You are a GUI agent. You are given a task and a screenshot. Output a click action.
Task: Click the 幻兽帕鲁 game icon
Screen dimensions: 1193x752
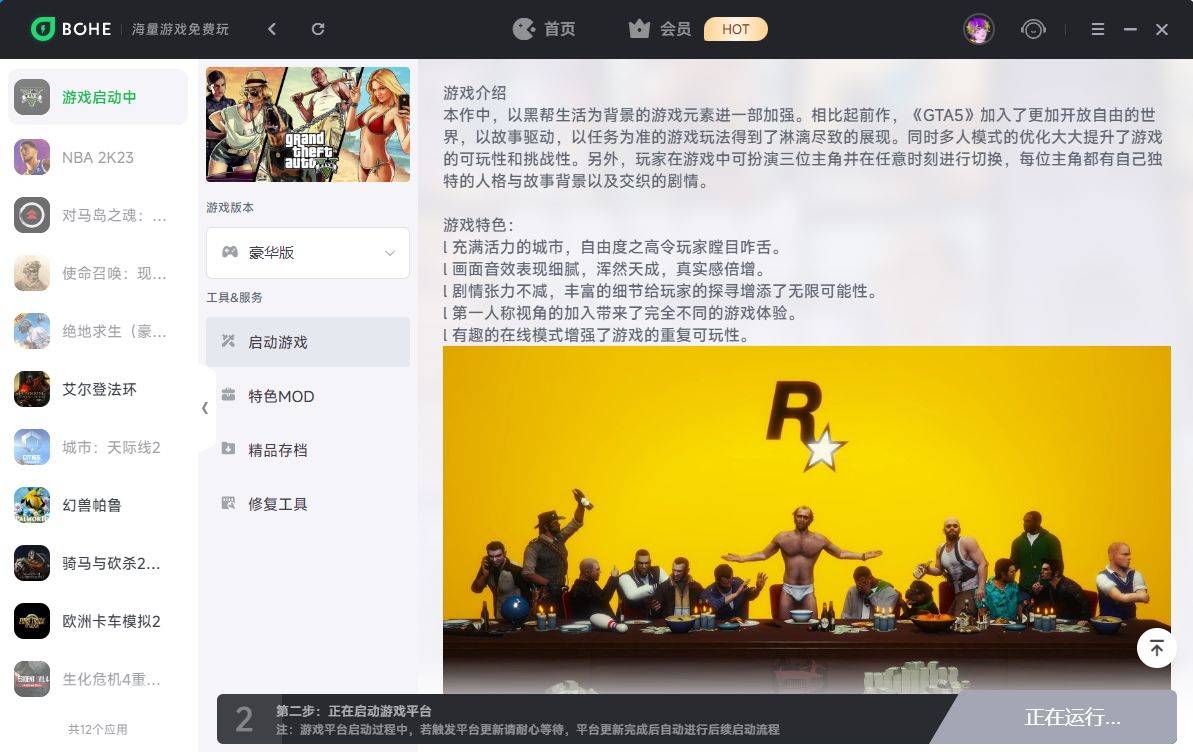tap(32, 505)
